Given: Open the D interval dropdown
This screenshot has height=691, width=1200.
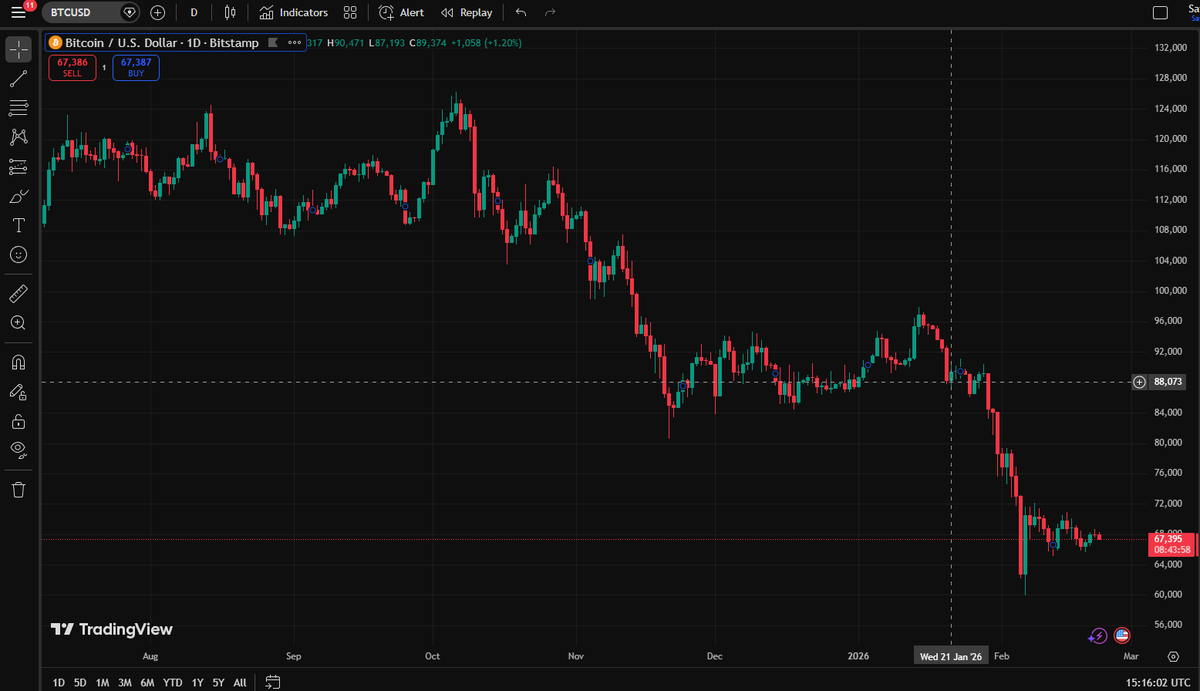Looking at the screenshot, I should pos(193,12).
